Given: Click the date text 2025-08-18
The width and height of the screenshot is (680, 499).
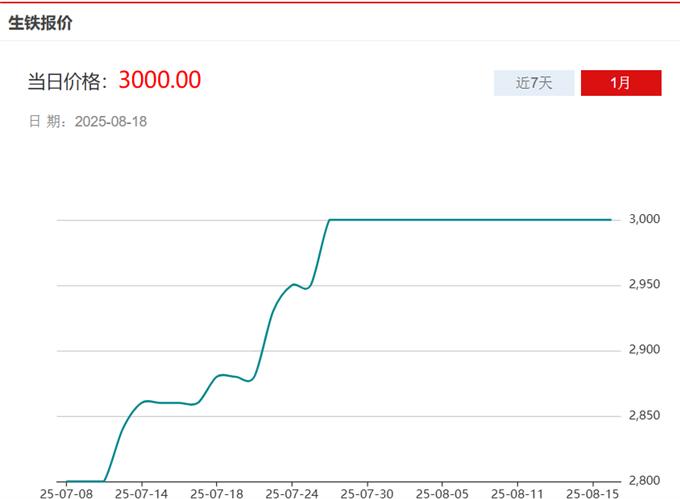Looking at the screenshot, I should tap(111, 121).
